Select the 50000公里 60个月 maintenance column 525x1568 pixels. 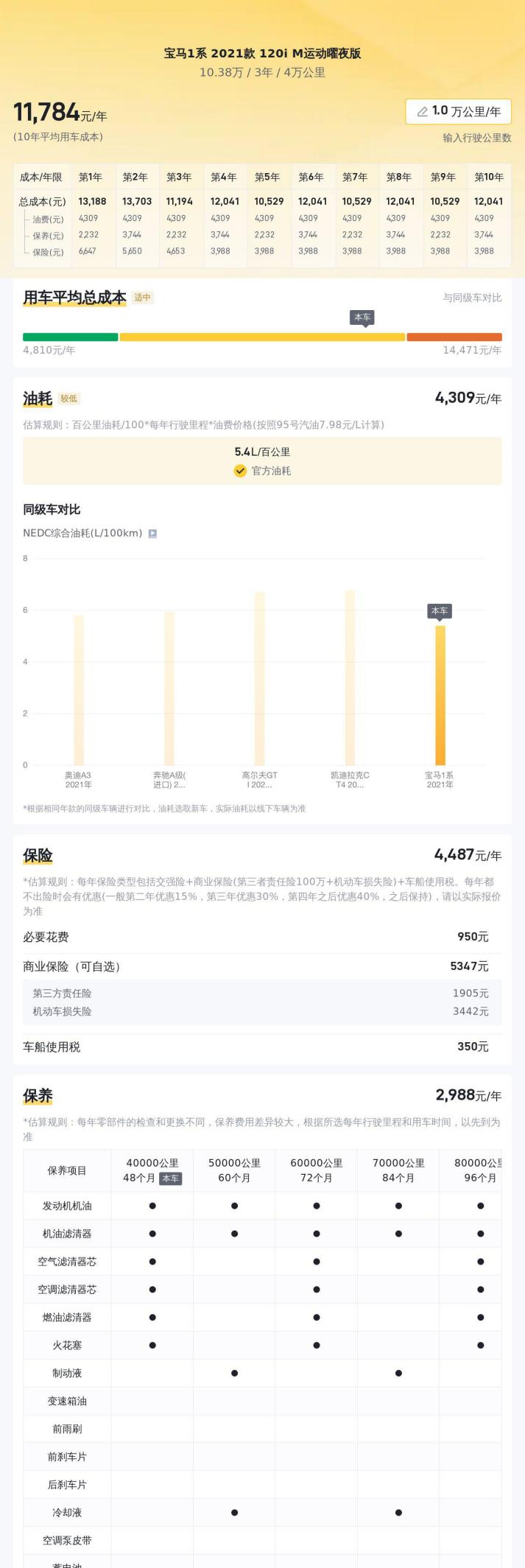pos(235,1170)
